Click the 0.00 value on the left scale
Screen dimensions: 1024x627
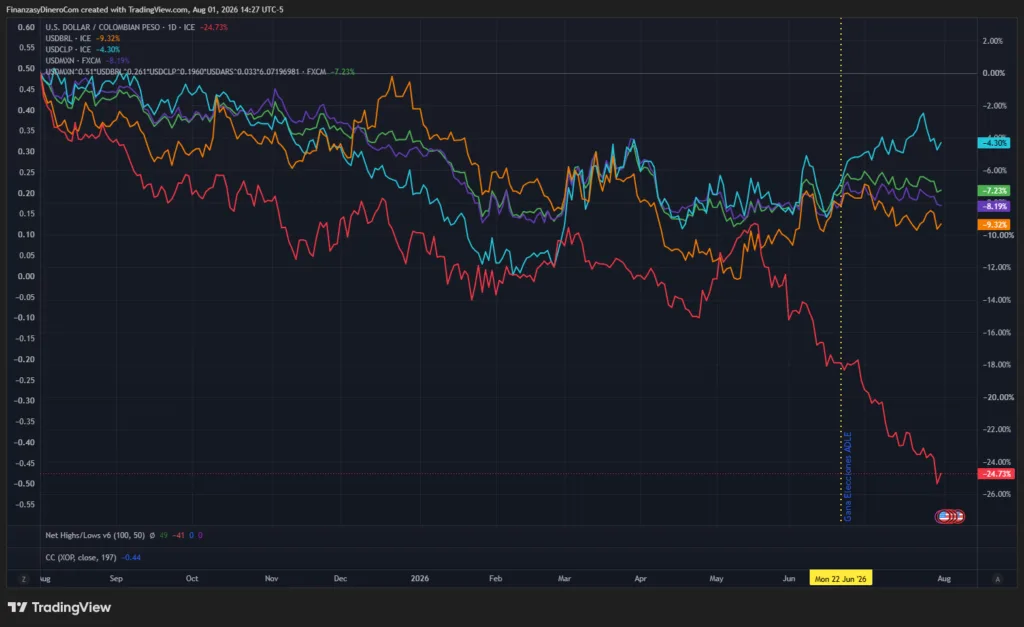[x=26, y=276]
